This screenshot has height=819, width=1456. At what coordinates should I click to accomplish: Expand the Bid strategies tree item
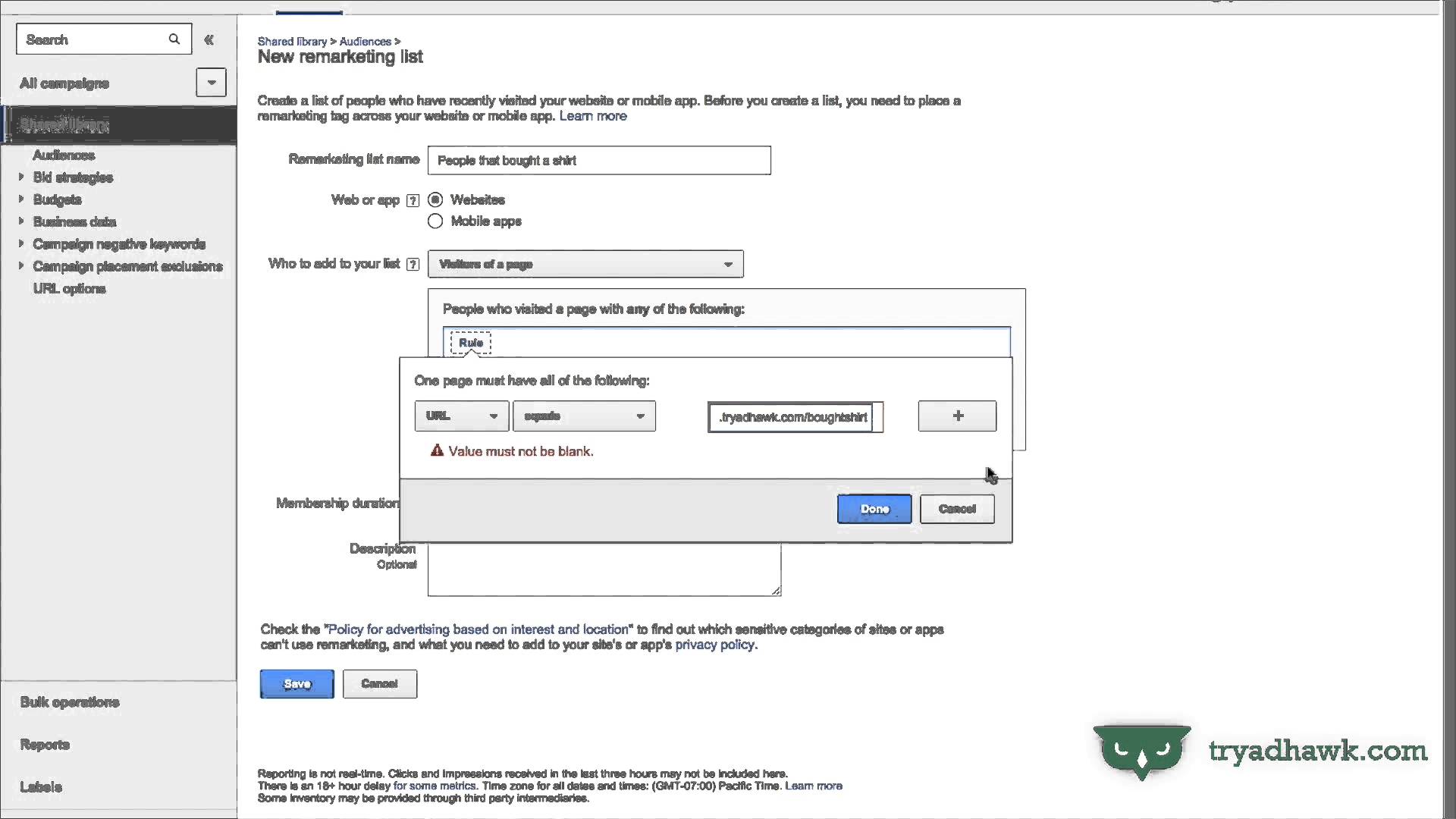point(21,177)
